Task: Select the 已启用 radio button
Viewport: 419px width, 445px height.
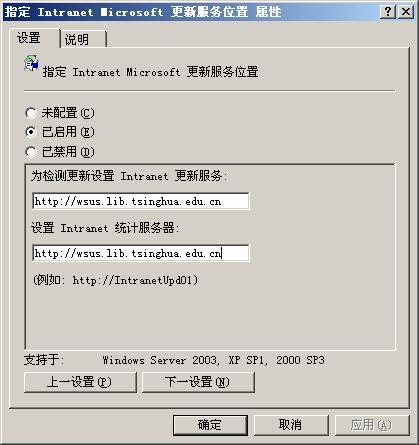Action: 31,132
